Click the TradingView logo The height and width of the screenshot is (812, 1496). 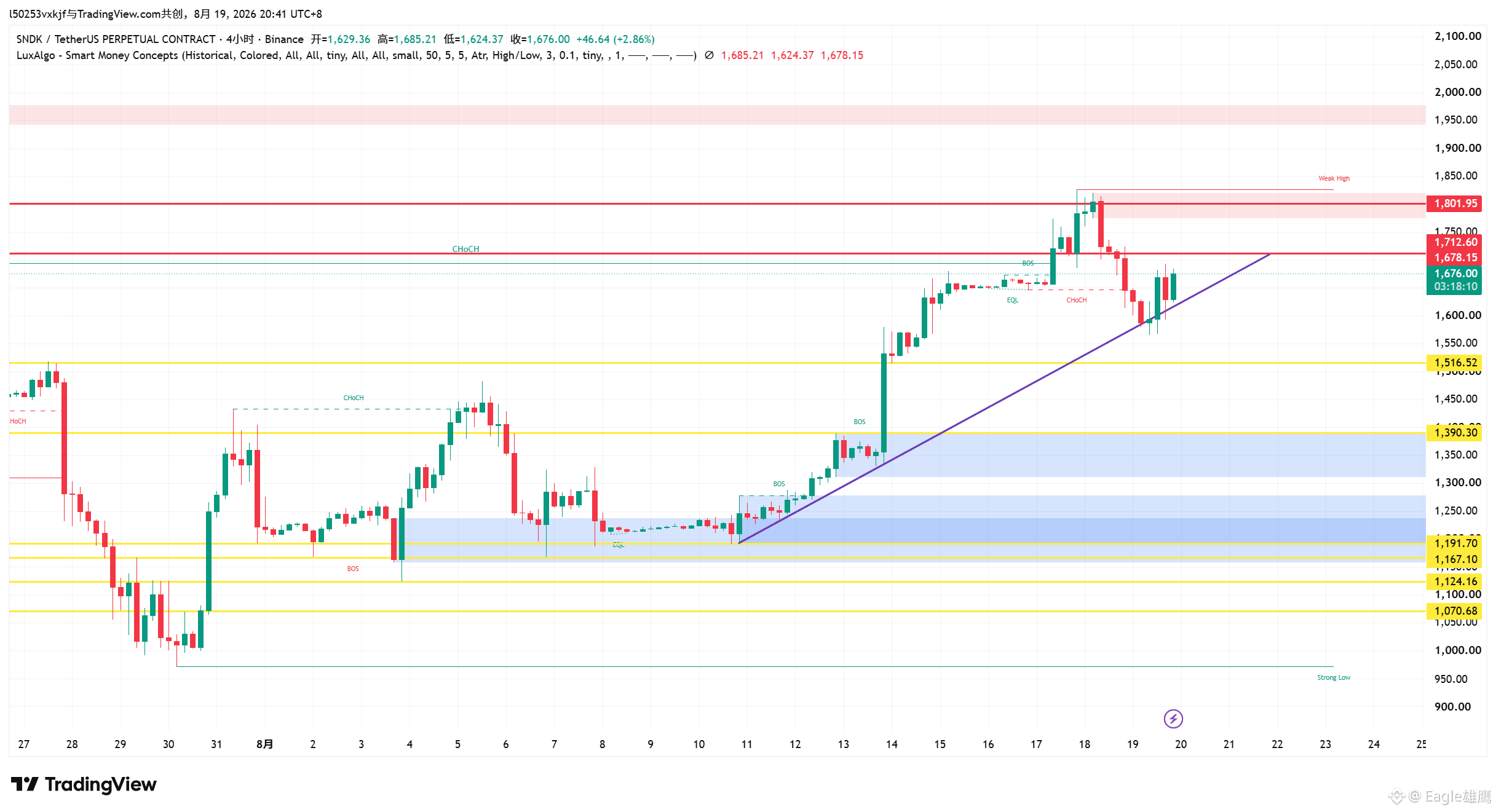(x=84, y=784)
